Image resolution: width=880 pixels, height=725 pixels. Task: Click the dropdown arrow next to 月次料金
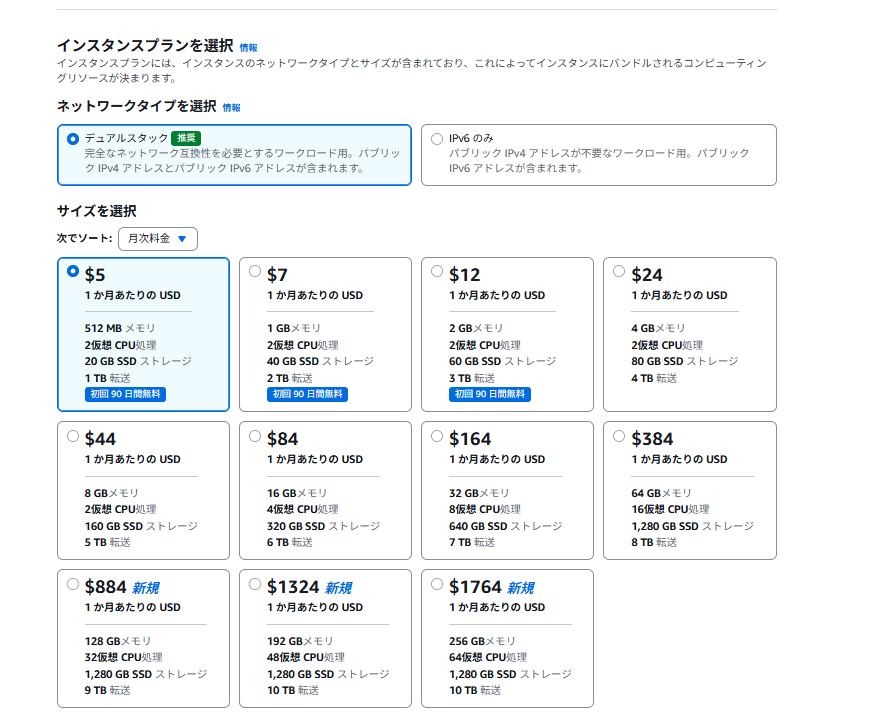coord(182,239)
